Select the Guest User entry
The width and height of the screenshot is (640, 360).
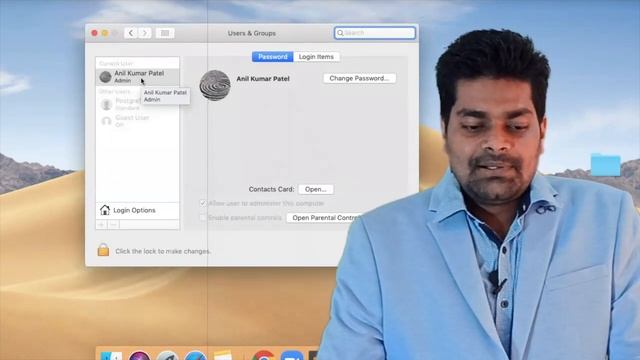click(x=138, y=121)
